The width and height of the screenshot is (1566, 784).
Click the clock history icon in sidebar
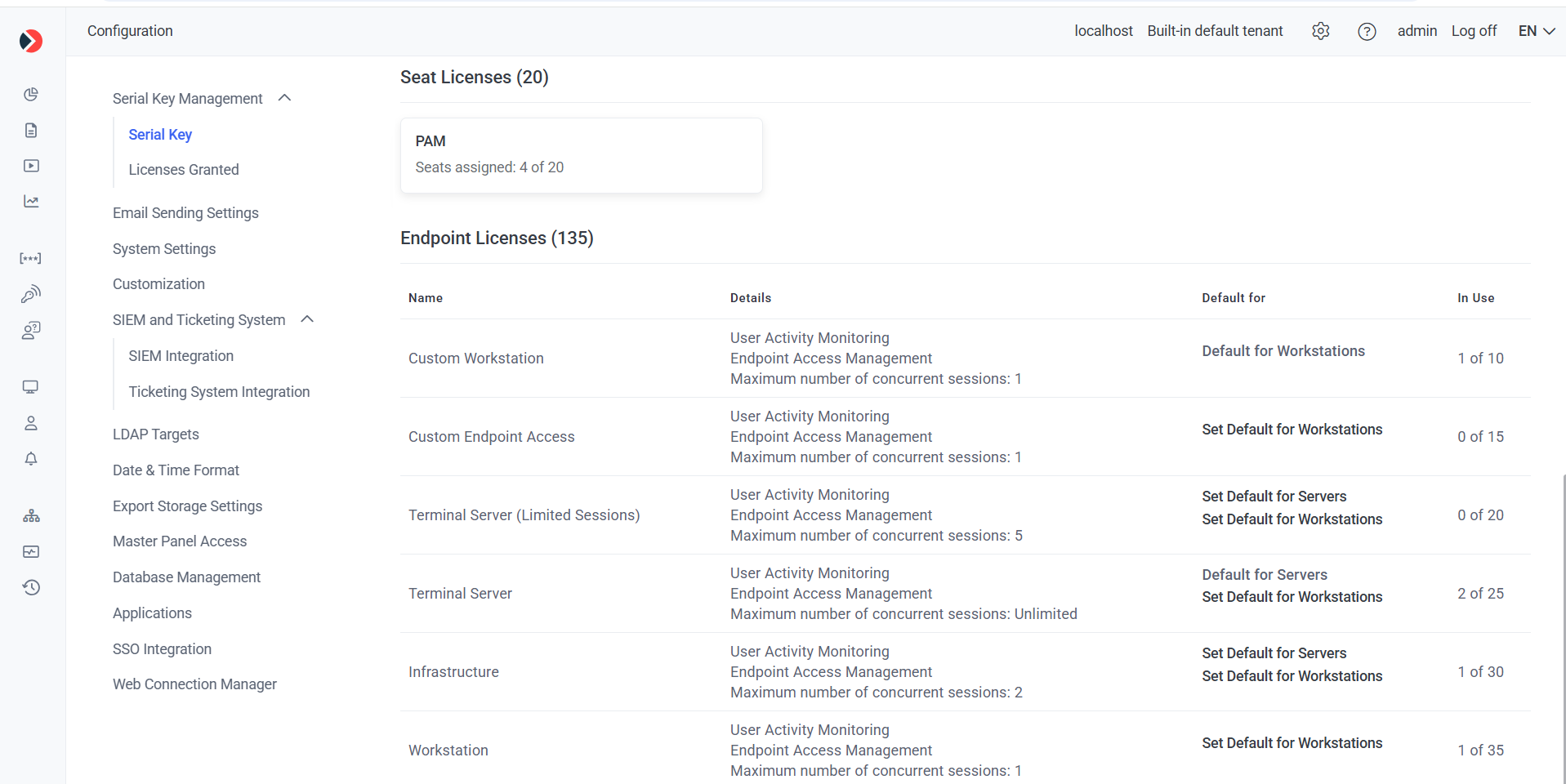click(31, 587)
